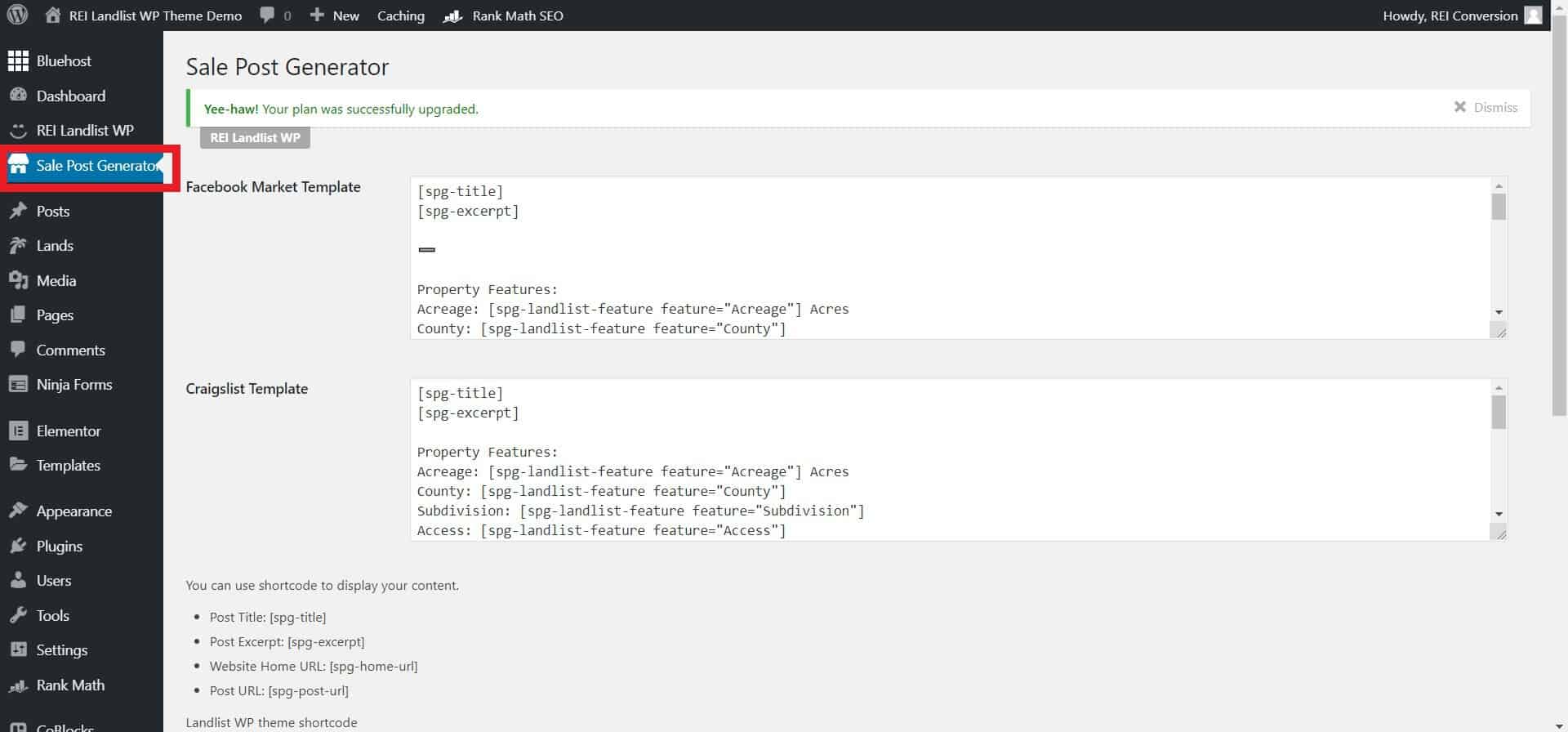Open the Templates menu label
This screenshot has width=1568, height=732.
point(69,466)
